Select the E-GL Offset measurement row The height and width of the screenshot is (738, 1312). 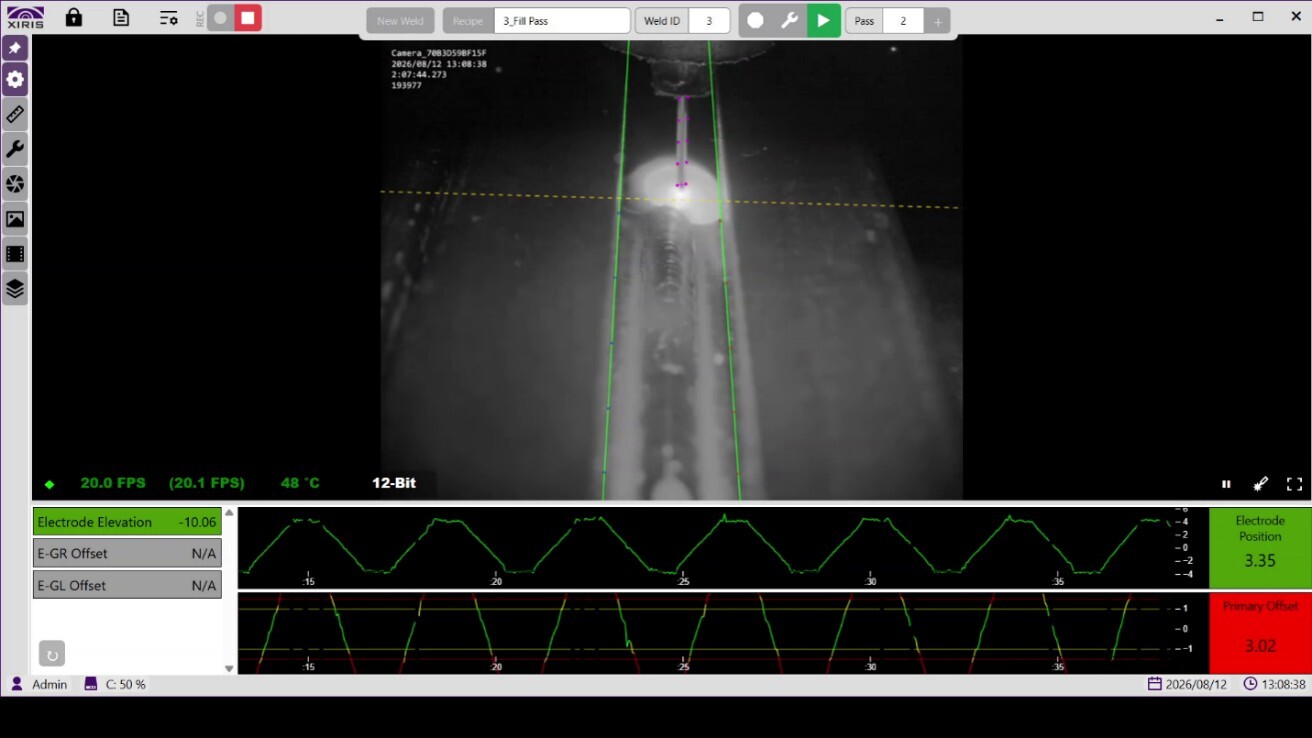tap(127, 585)
